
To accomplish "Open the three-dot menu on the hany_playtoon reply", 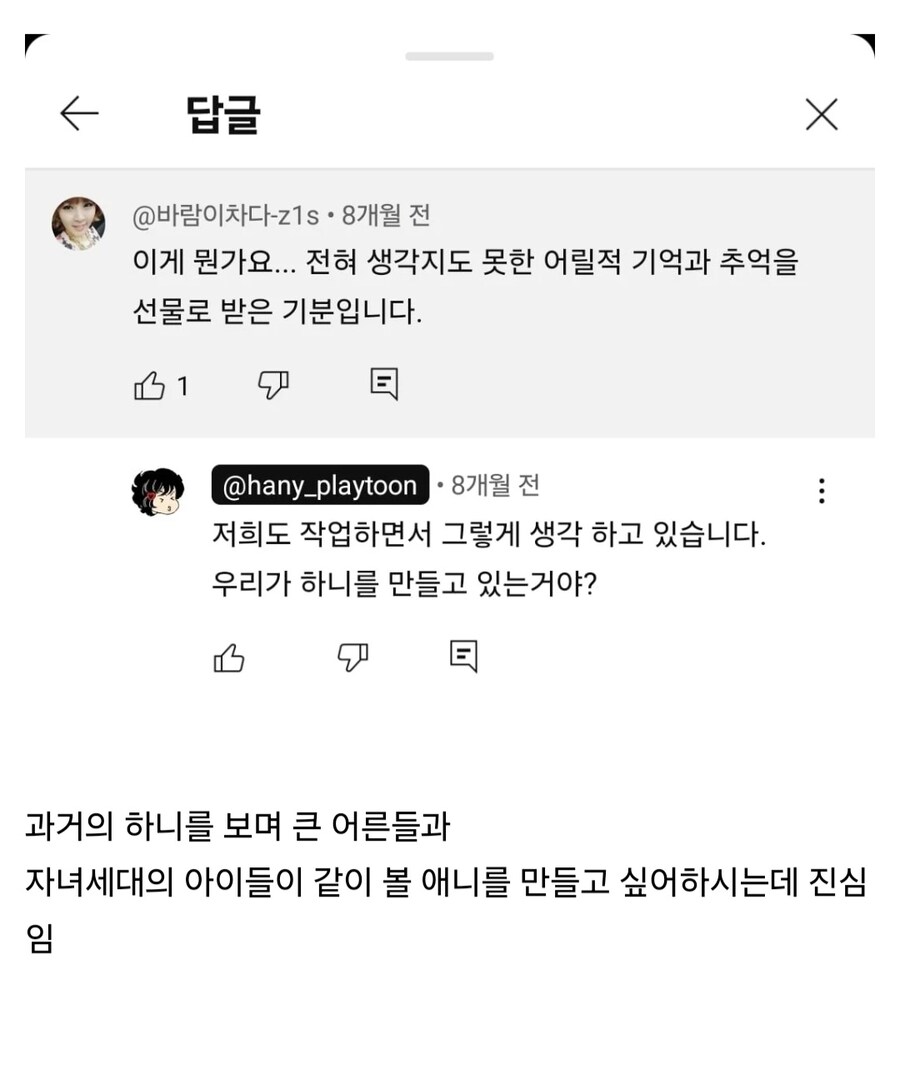I will [821, 490].
